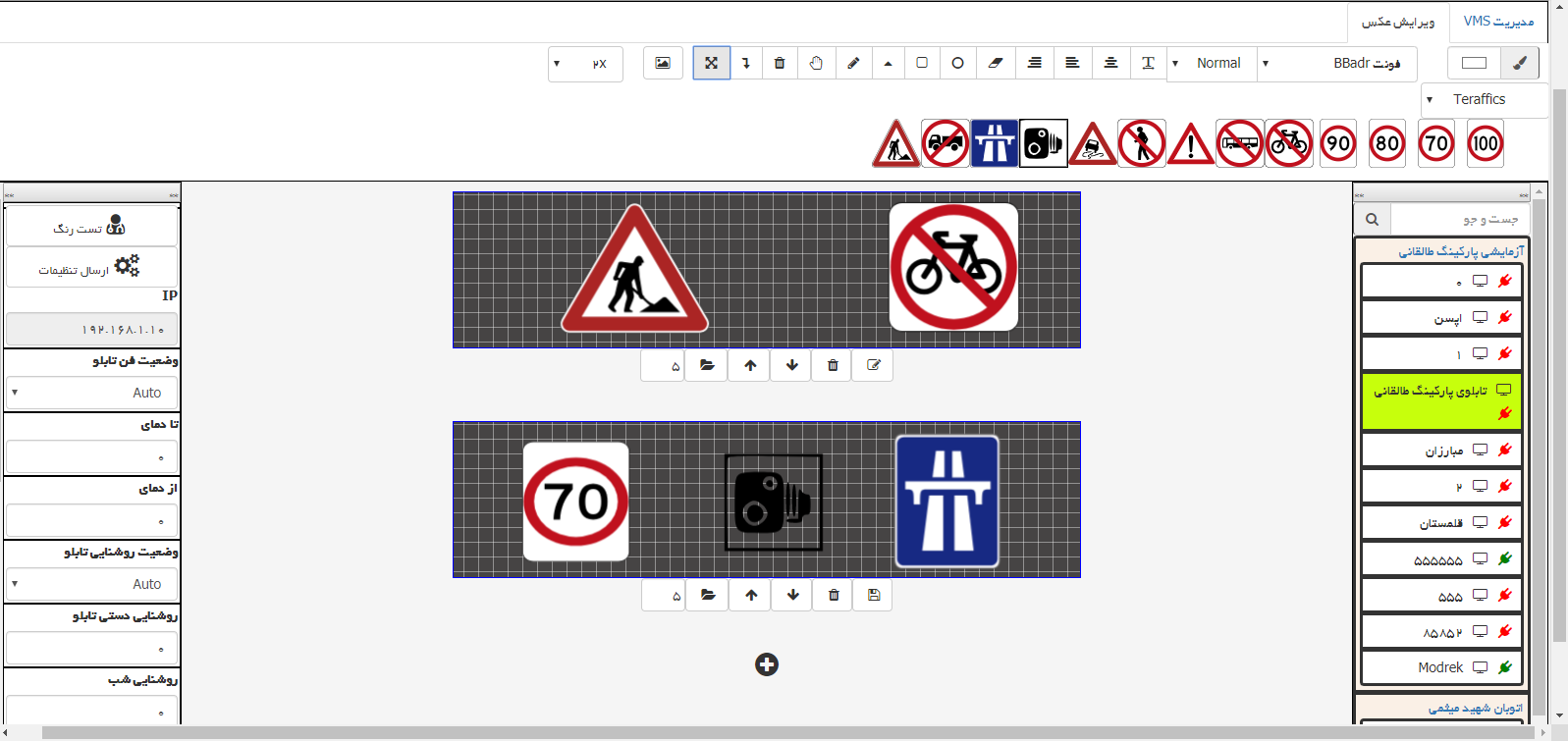Select the pencil draw tool in toolbar
1568x741 pixels.
click(x=853, y=63)
